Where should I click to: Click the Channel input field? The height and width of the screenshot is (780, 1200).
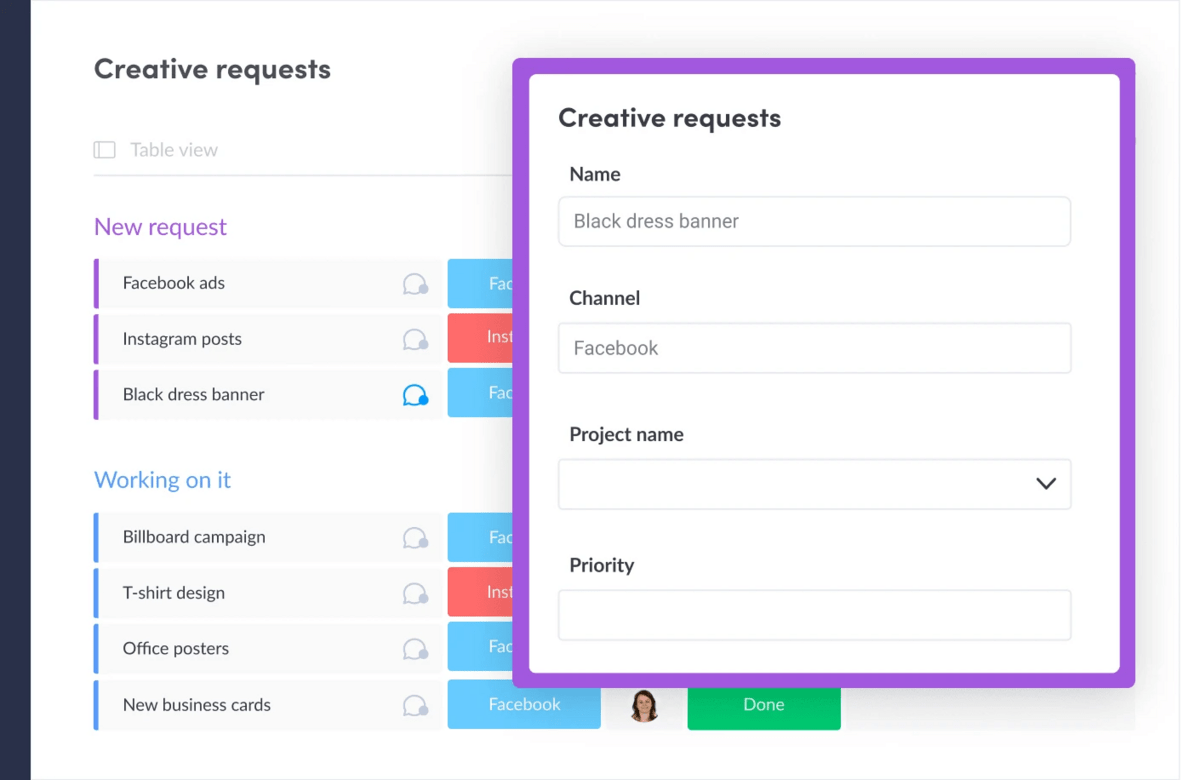coord(814,348)
